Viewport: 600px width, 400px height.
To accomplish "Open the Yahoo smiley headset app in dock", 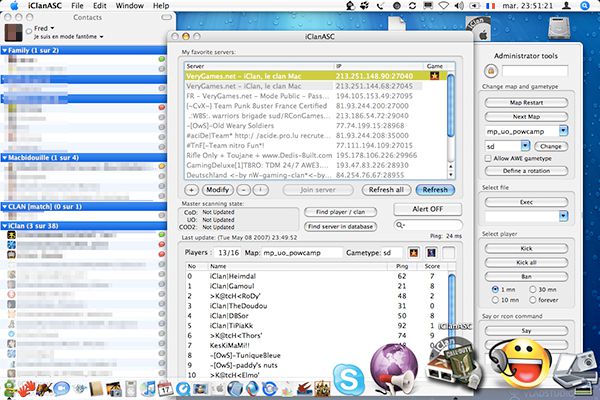I will (x=519, y=364).
